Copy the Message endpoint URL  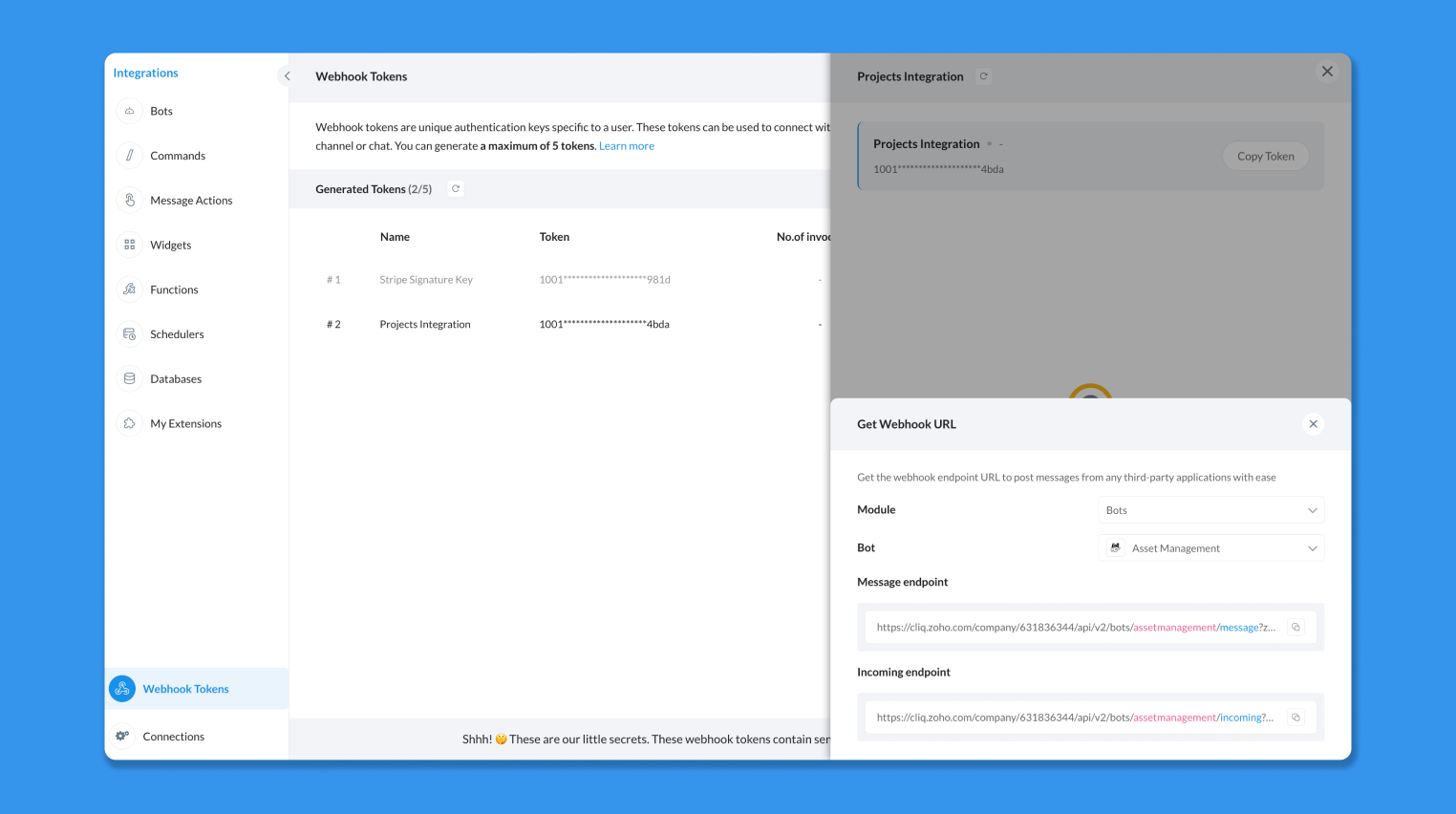point(1295,628)
